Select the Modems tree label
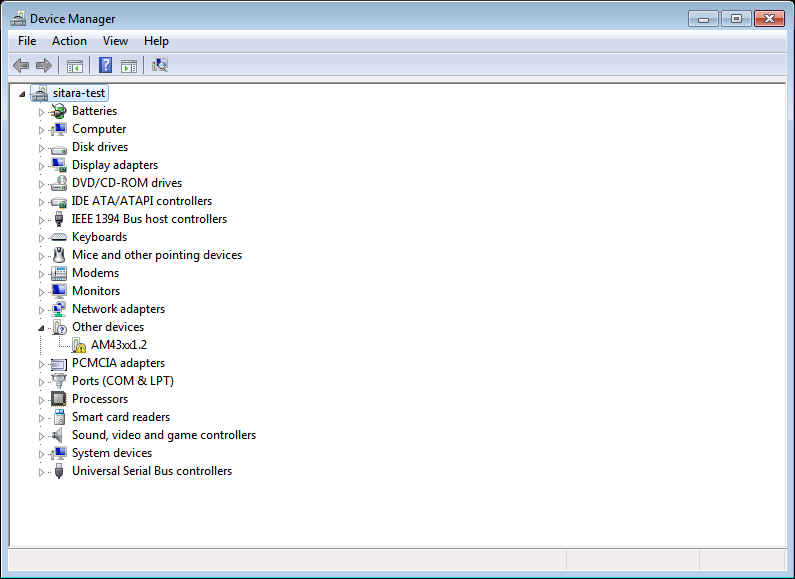This screenshot has height=579, width=795. 95,273
